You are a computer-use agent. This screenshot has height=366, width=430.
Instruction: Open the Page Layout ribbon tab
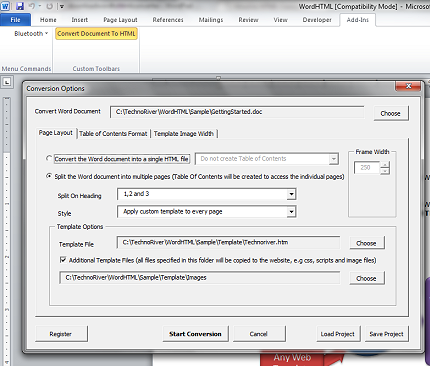[x=120, y=20]
